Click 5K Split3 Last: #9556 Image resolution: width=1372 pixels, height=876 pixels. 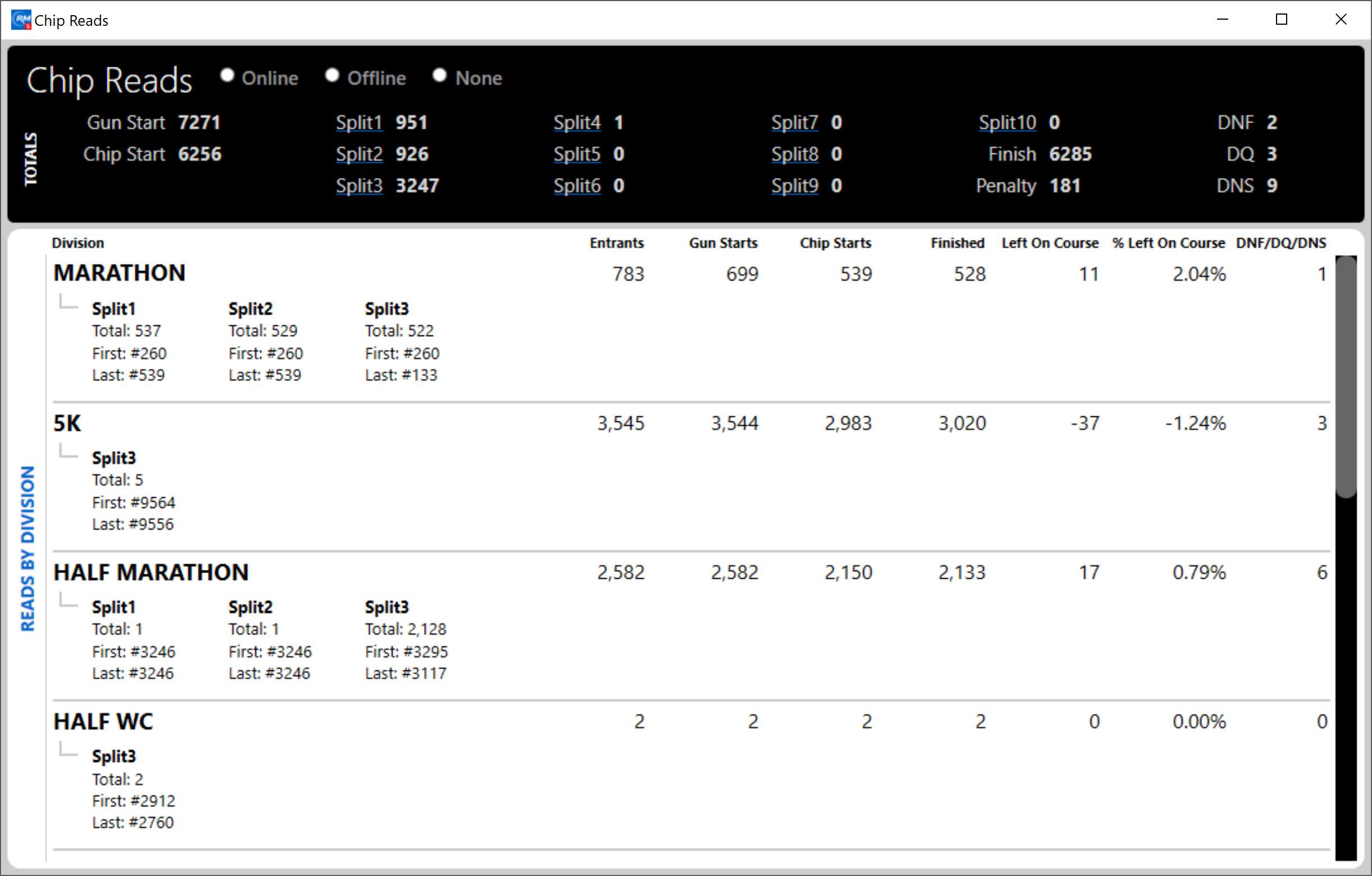pyautogui.click(x=133, y=524)
